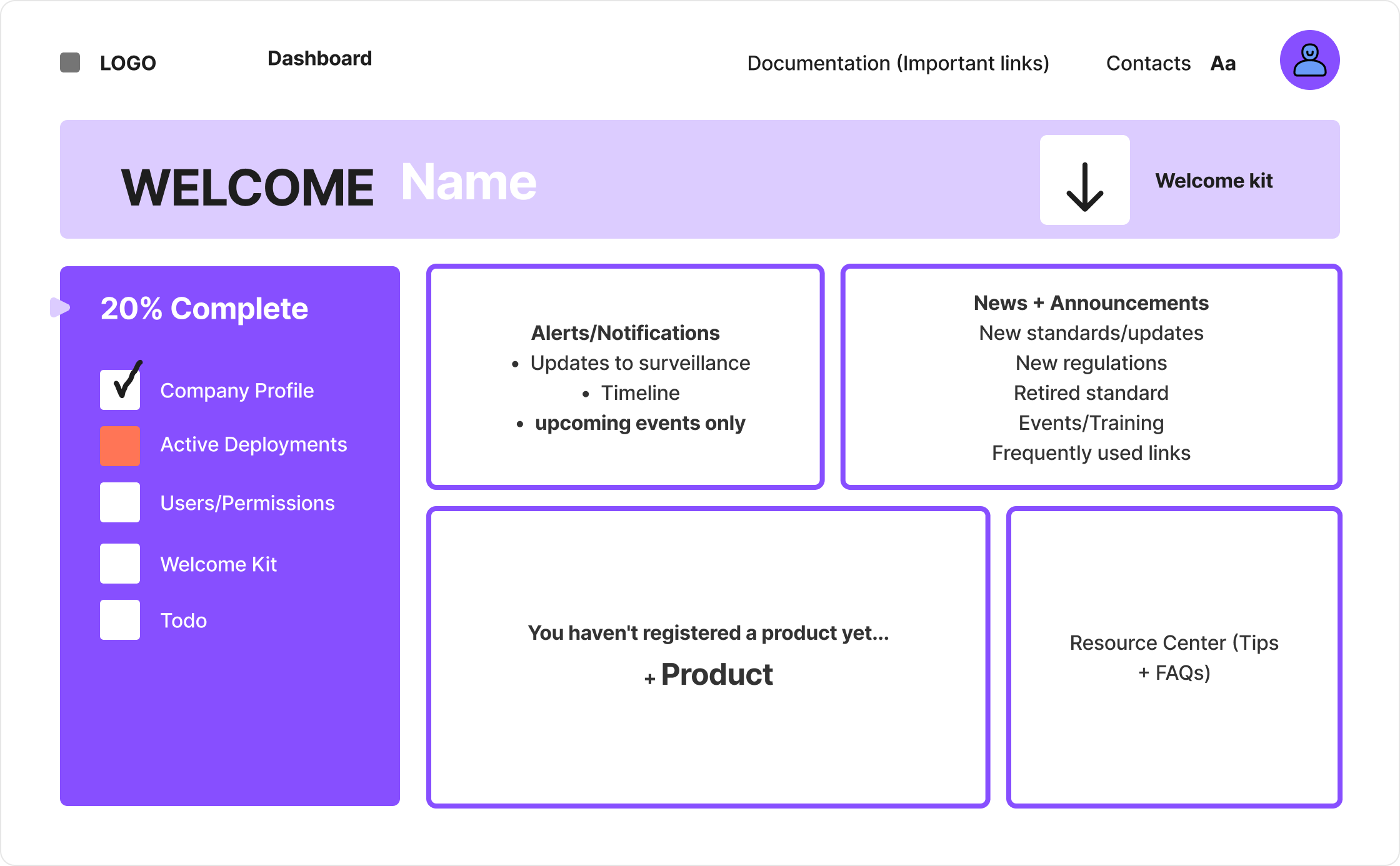The height and width of the screenshot is (866, 1400).
Task: Check the Users/Permissions checkbox
Action: [x=120, y=502]
